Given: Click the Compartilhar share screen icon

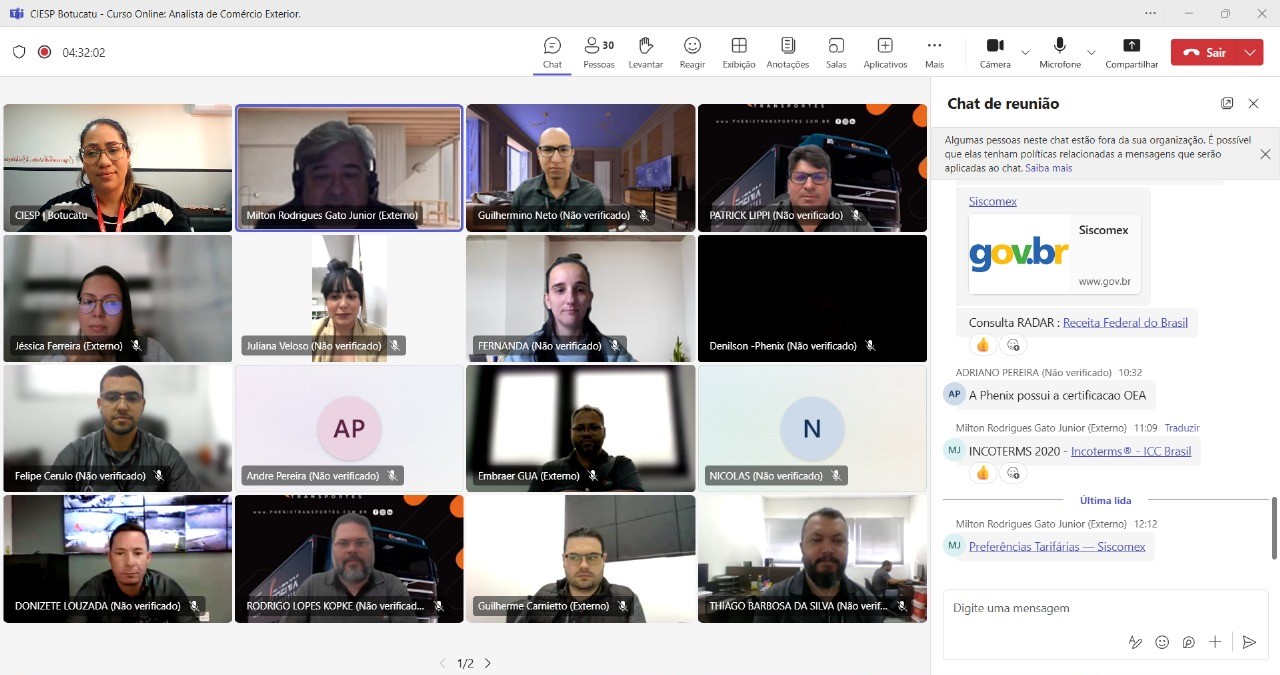Looking at the screenshot, I should [1131, 52].
